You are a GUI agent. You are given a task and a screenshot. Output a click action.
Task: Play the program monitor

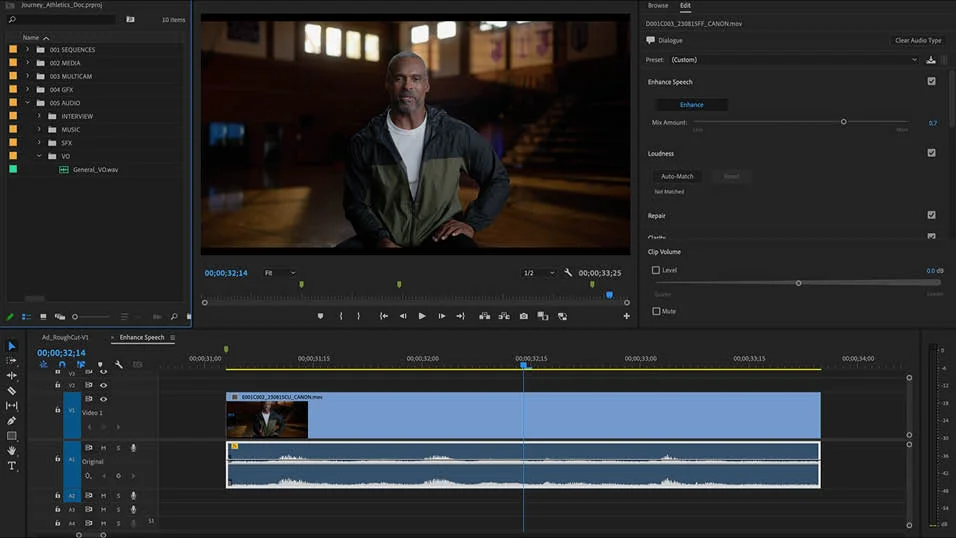point(422,316)
